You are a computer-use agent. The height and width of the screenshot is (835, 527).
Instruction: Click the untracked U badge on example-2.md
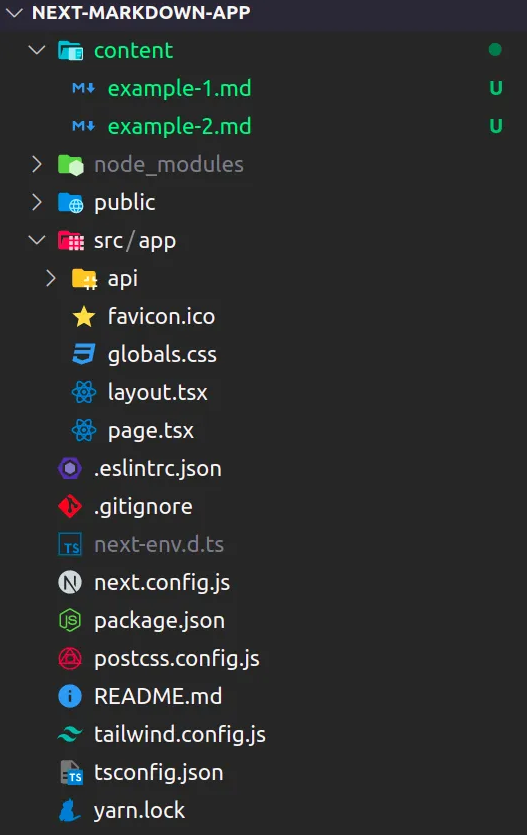point(496,126)
